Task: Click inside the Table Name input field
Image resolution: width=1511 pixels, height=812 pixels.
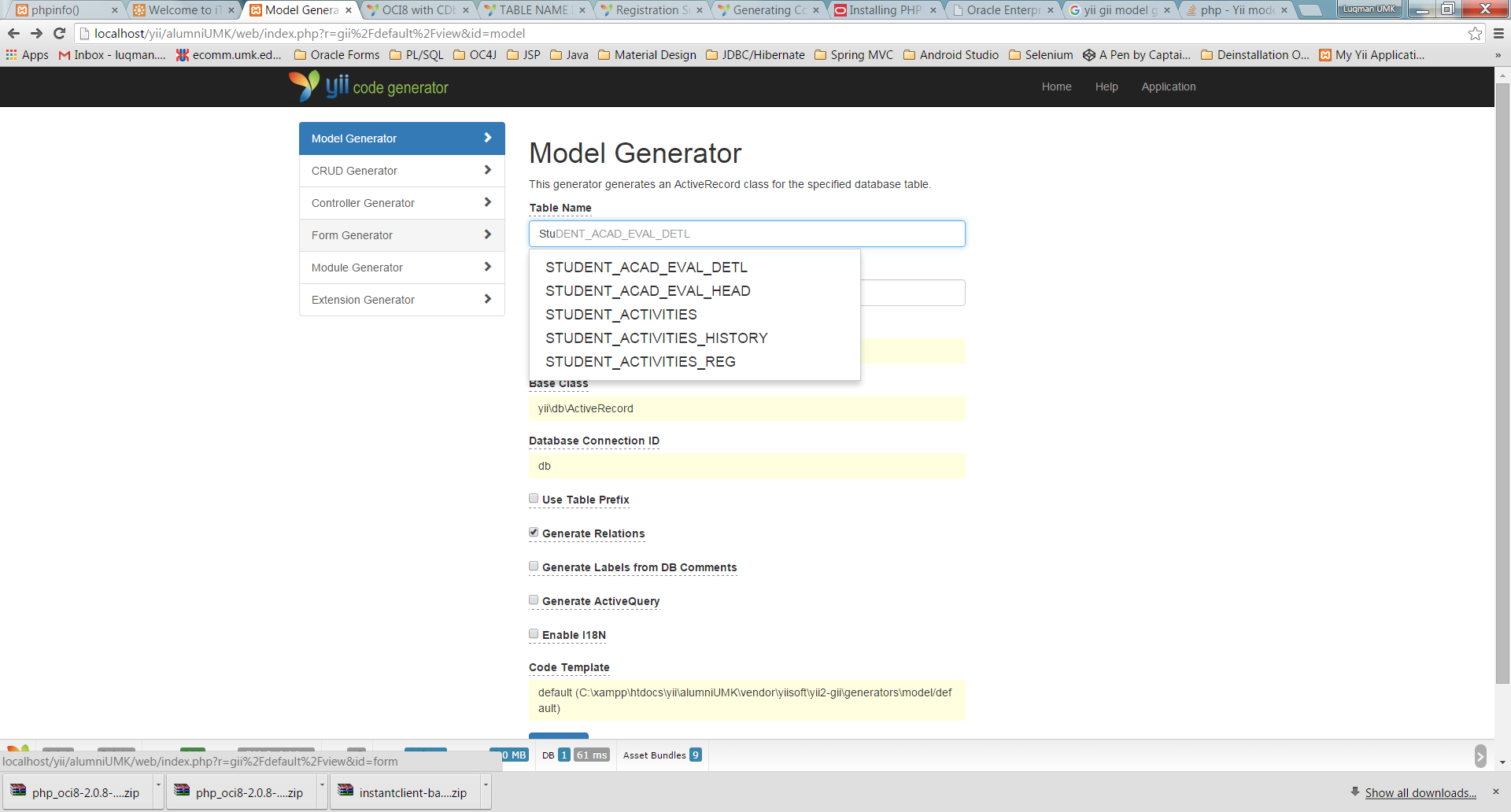Action: (x=746, y=234)
